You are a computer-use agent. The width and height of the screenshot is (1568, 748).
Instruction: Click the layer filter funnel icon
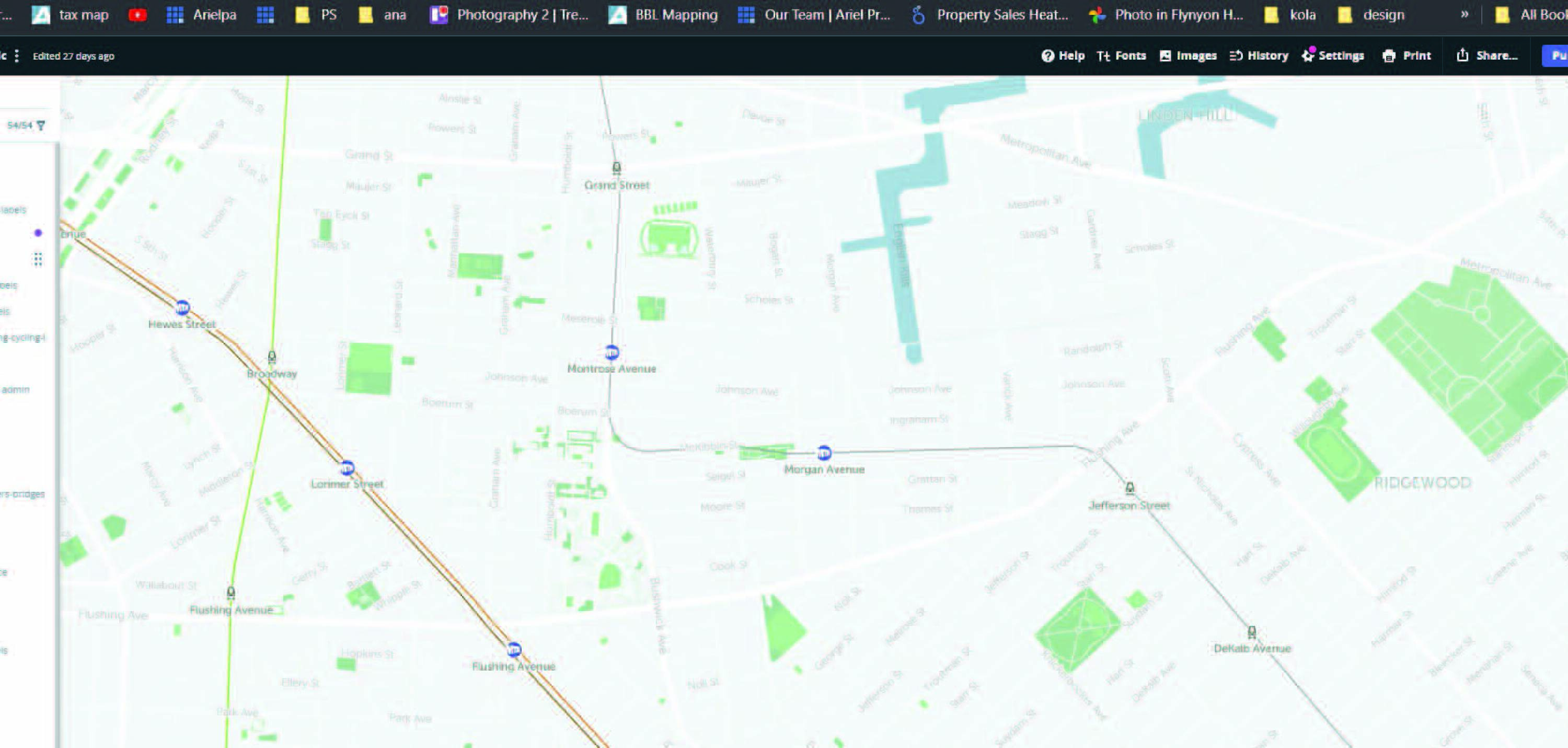[x=41, y=125]
